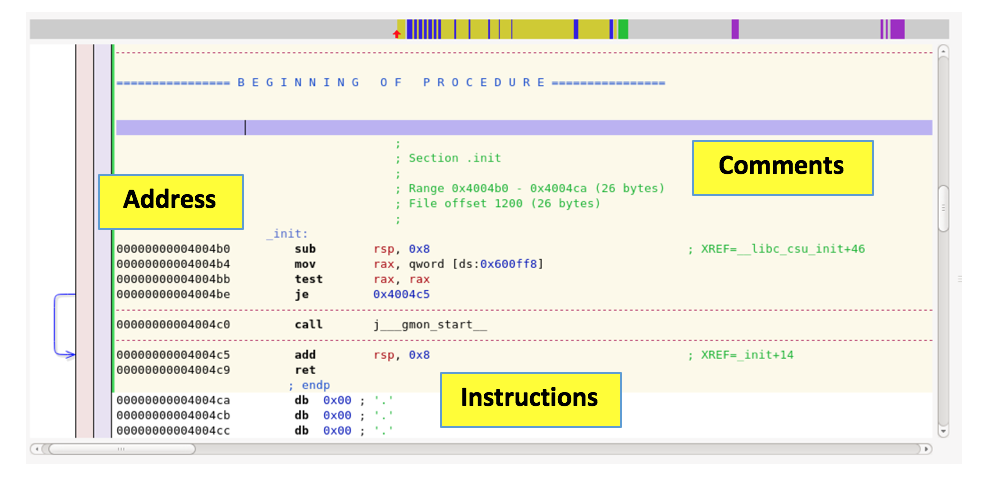Select address 00000000004004cc
The width and height of the screenshot is (982, 484).
(173, 431)
